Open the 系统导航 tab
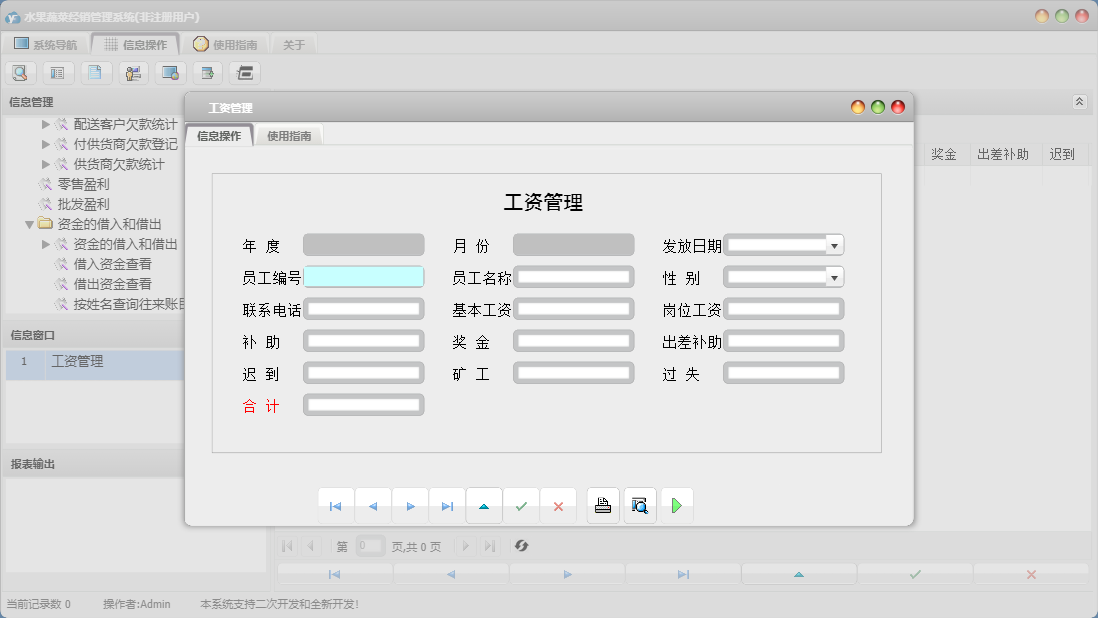This screenshot has height=618, width=1098. click(x=47, y=43)
